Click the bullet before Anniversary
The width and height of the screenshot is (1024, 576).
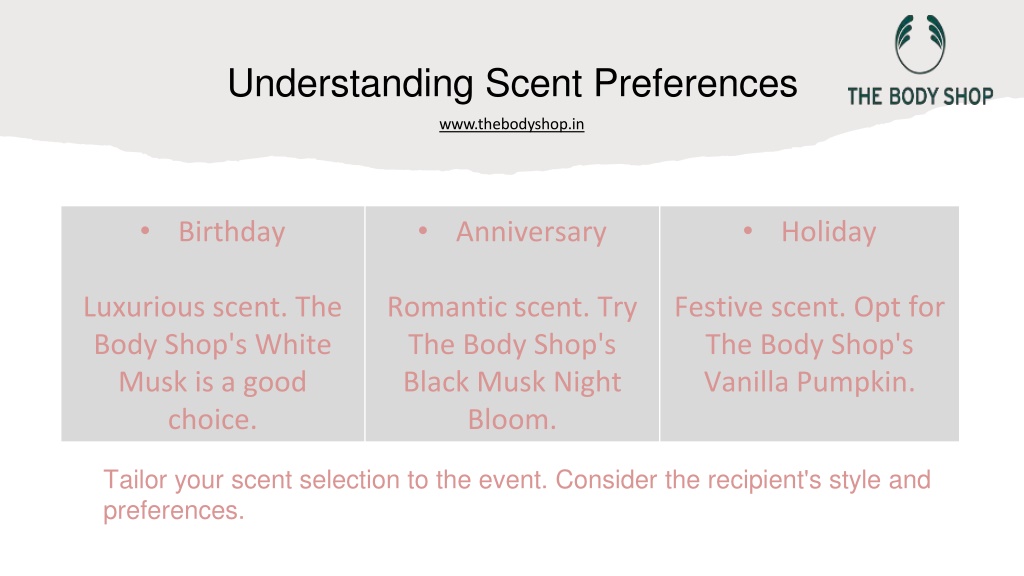[423, 231]
